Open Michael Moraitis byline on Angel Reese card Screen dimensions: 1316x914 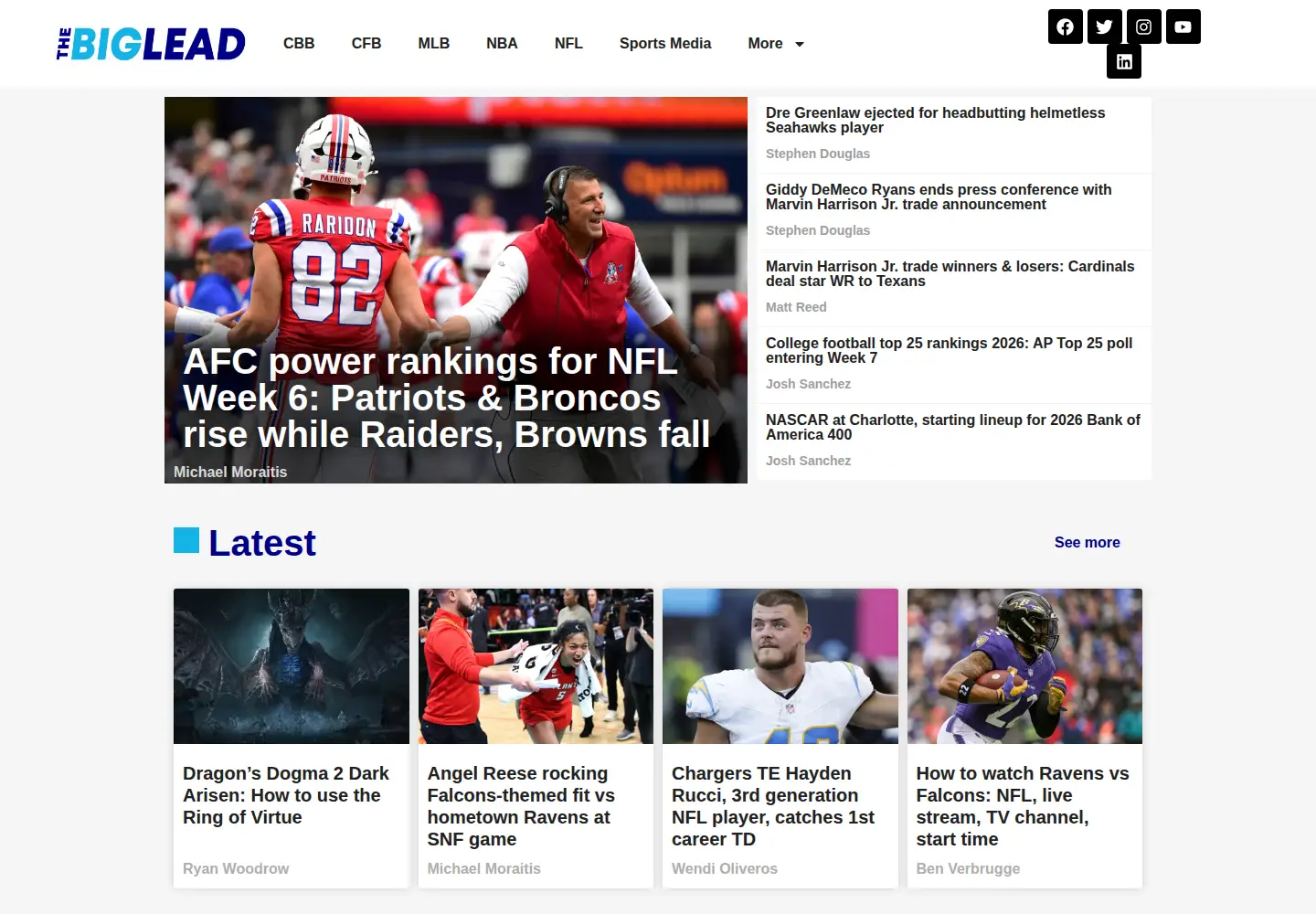[483, 868]
